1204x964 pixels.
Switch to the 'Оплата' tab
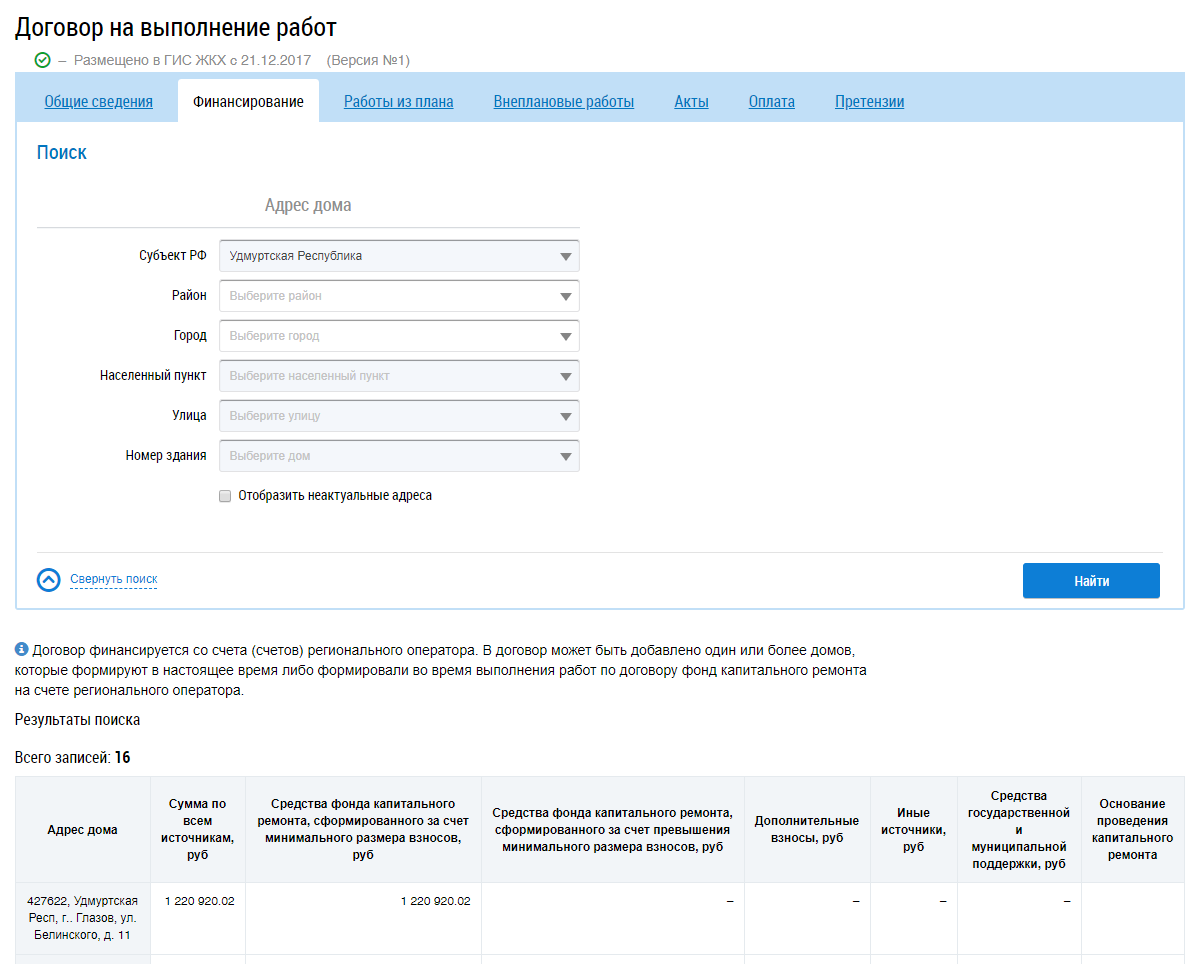tap(771, 101)
